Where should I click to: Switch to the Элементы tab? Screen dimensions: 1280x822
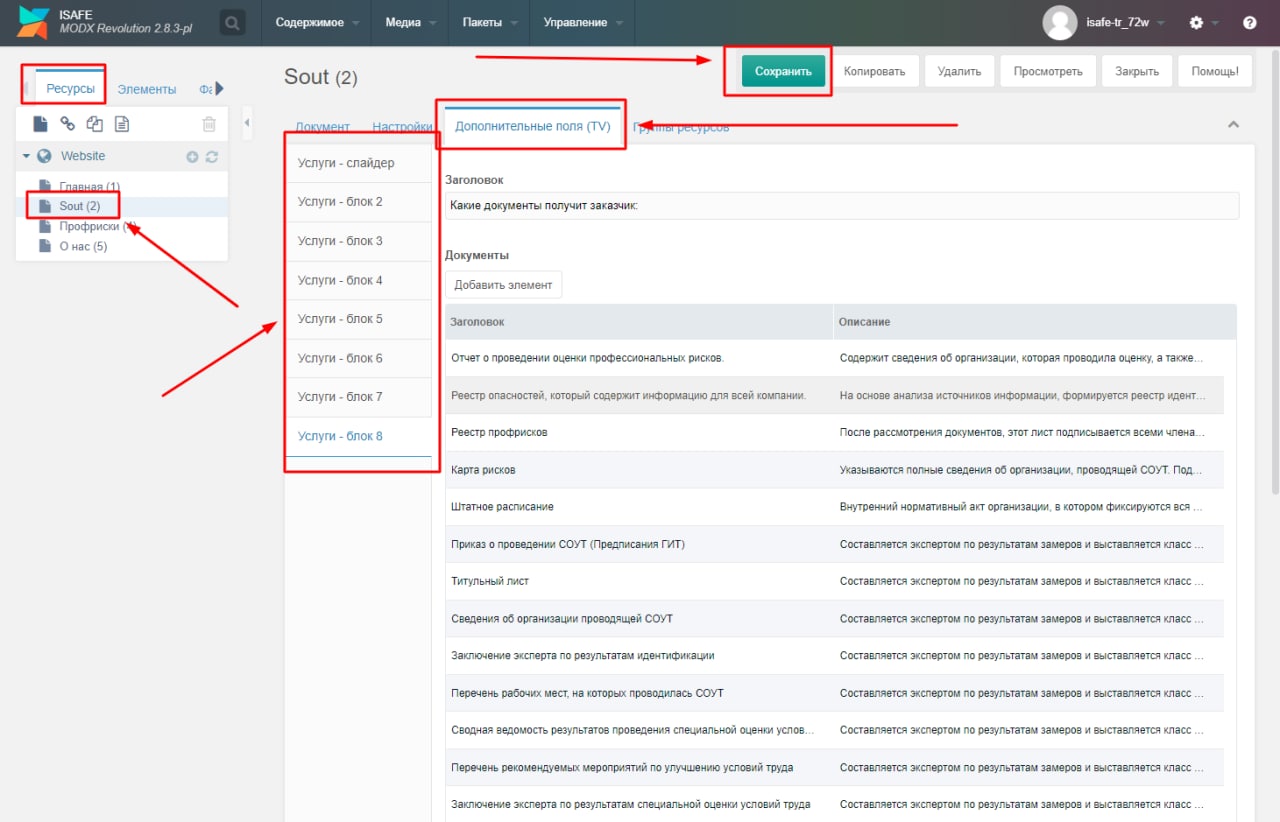[x=146, y=89]
